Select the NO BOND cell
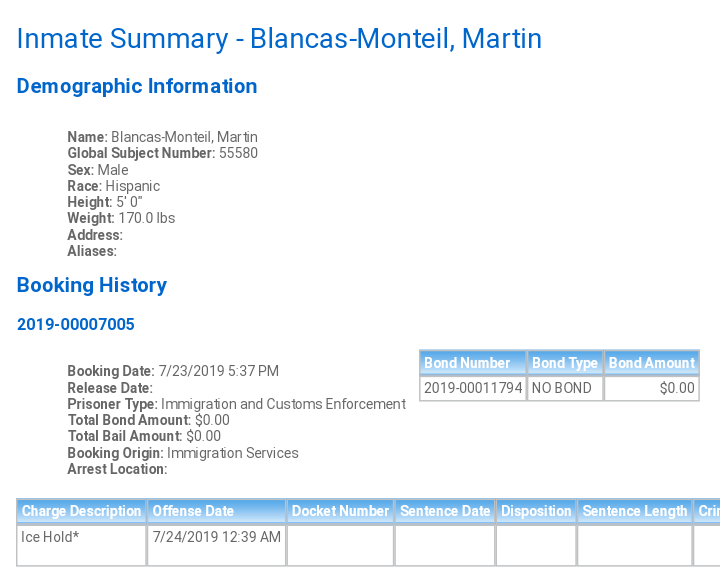The height and width of the screenshot is (582, 720). coord(565,388)
